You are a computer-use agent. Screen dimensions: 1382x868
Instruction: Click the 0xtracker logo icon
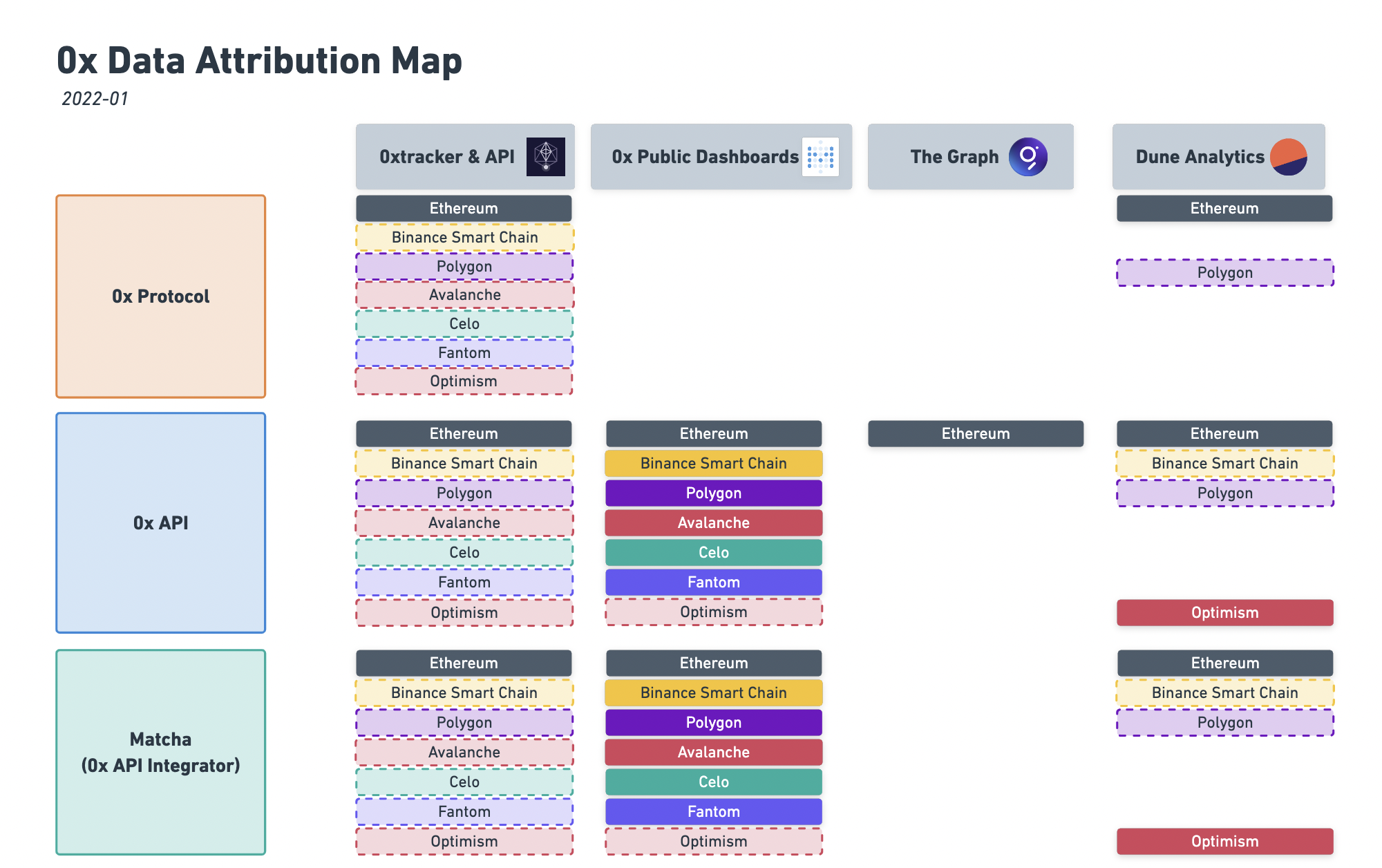(x=546, y=157)
